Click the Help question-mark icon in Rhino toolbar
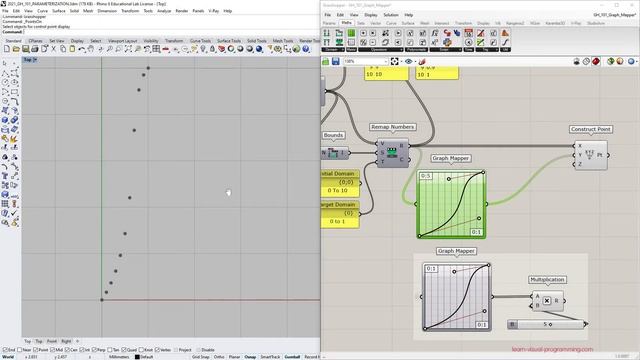The image size is (640, 360). point(306,49)
